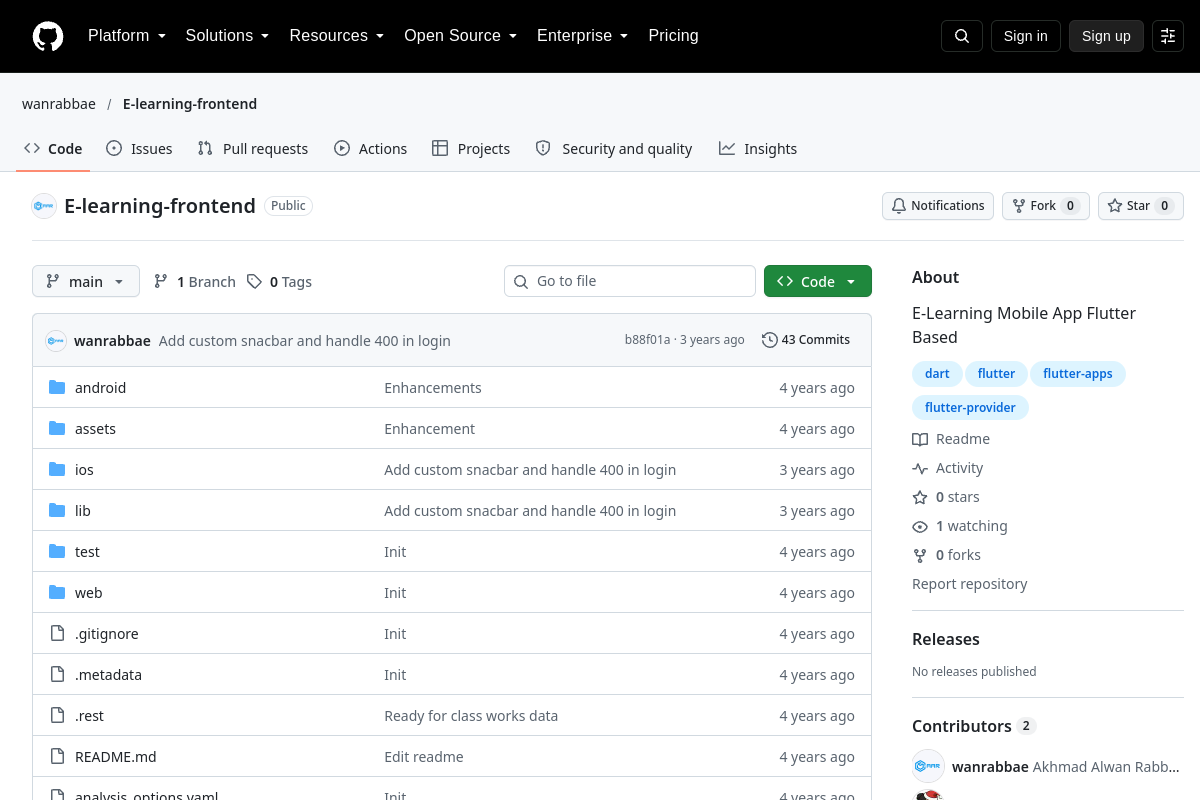Select the flutter-provider topic tag
Image resolution: width=1200 pixels, height=800 pixels.
point(970,408)
